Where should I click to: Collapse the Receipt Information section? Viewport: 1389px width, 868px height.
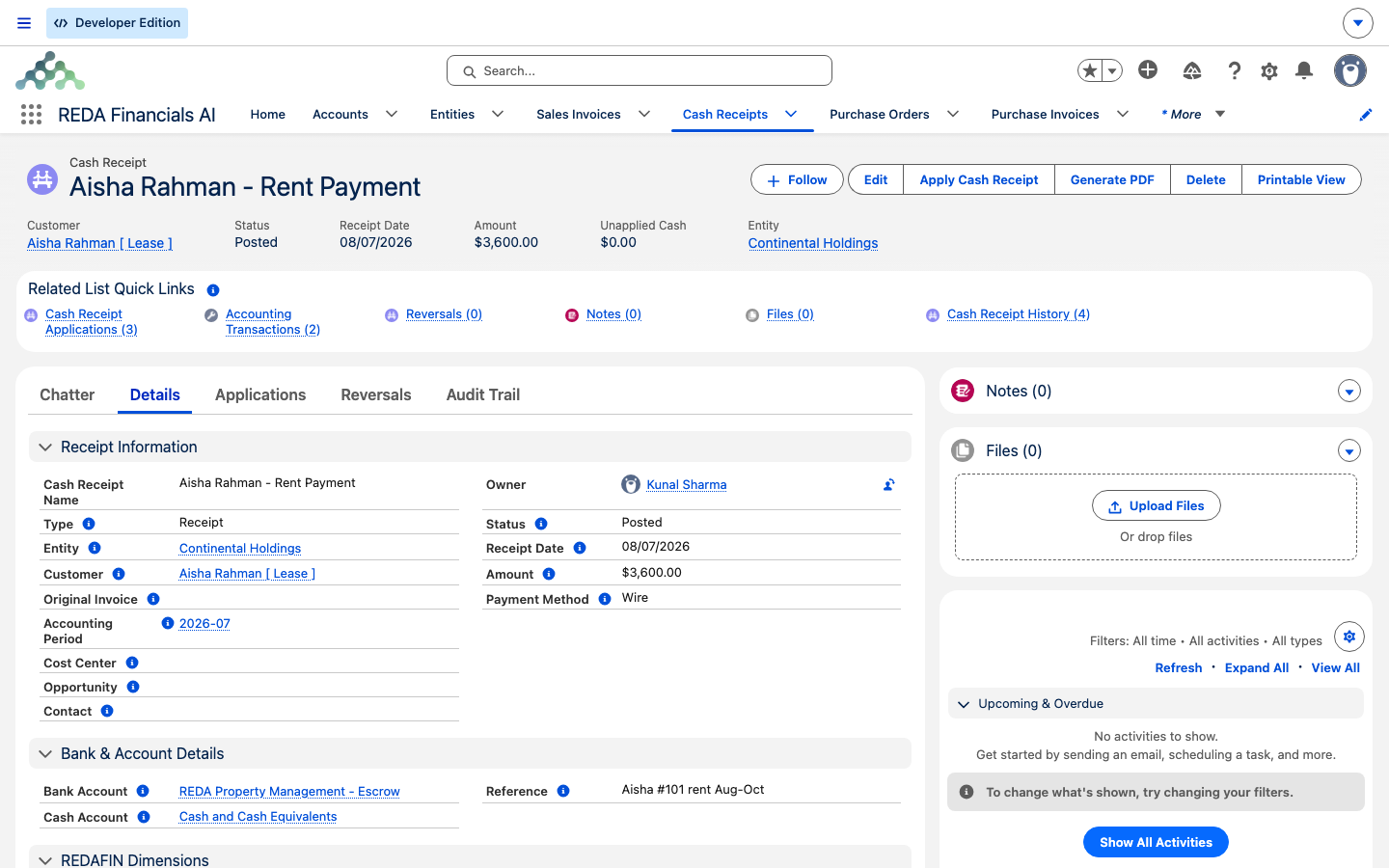45,448
